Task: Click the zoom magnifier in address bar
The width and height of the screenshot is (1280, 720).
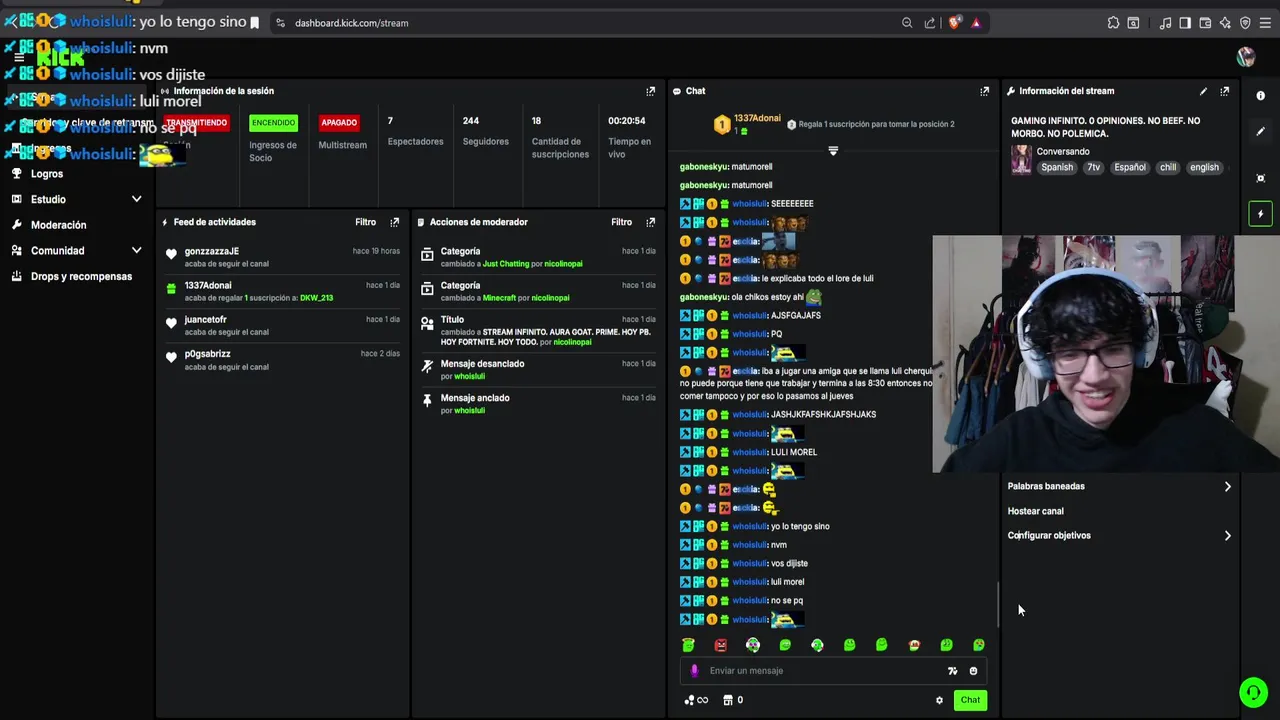Action: [907, 23]
